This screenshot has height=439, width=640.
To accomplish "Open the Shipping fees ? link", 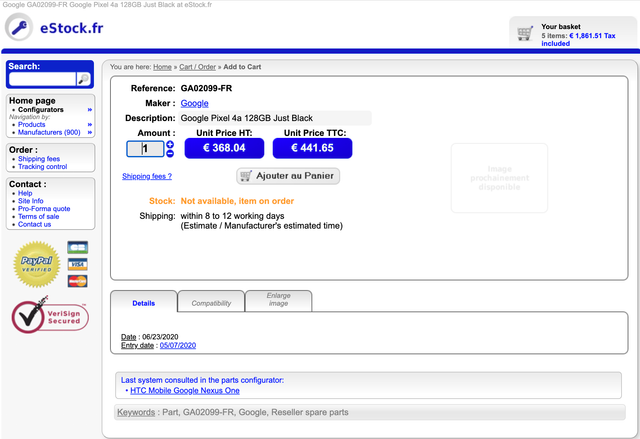I will [x=147, y=176].
